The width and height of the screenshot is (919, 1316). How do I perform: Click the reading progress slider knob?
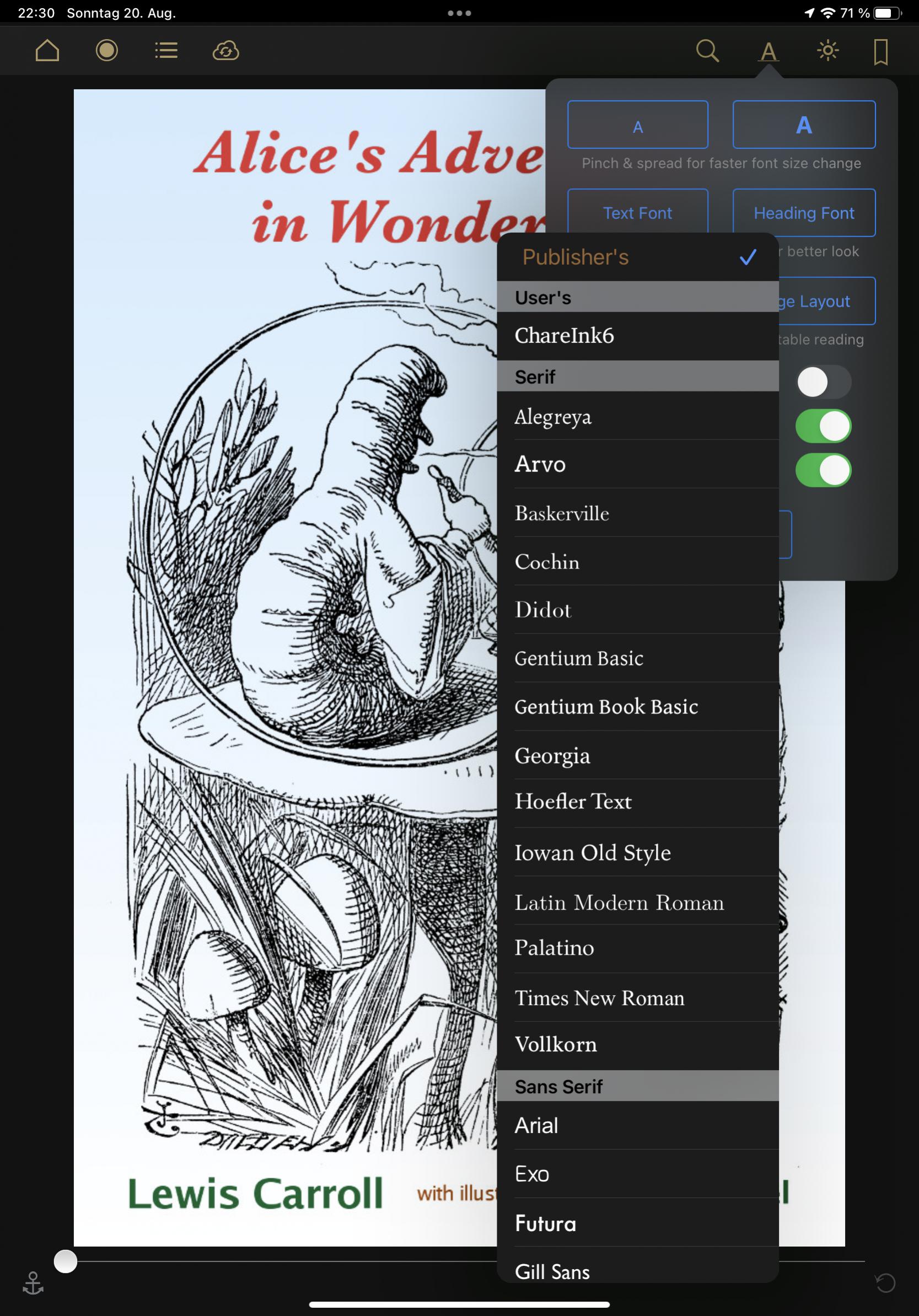66,1261
